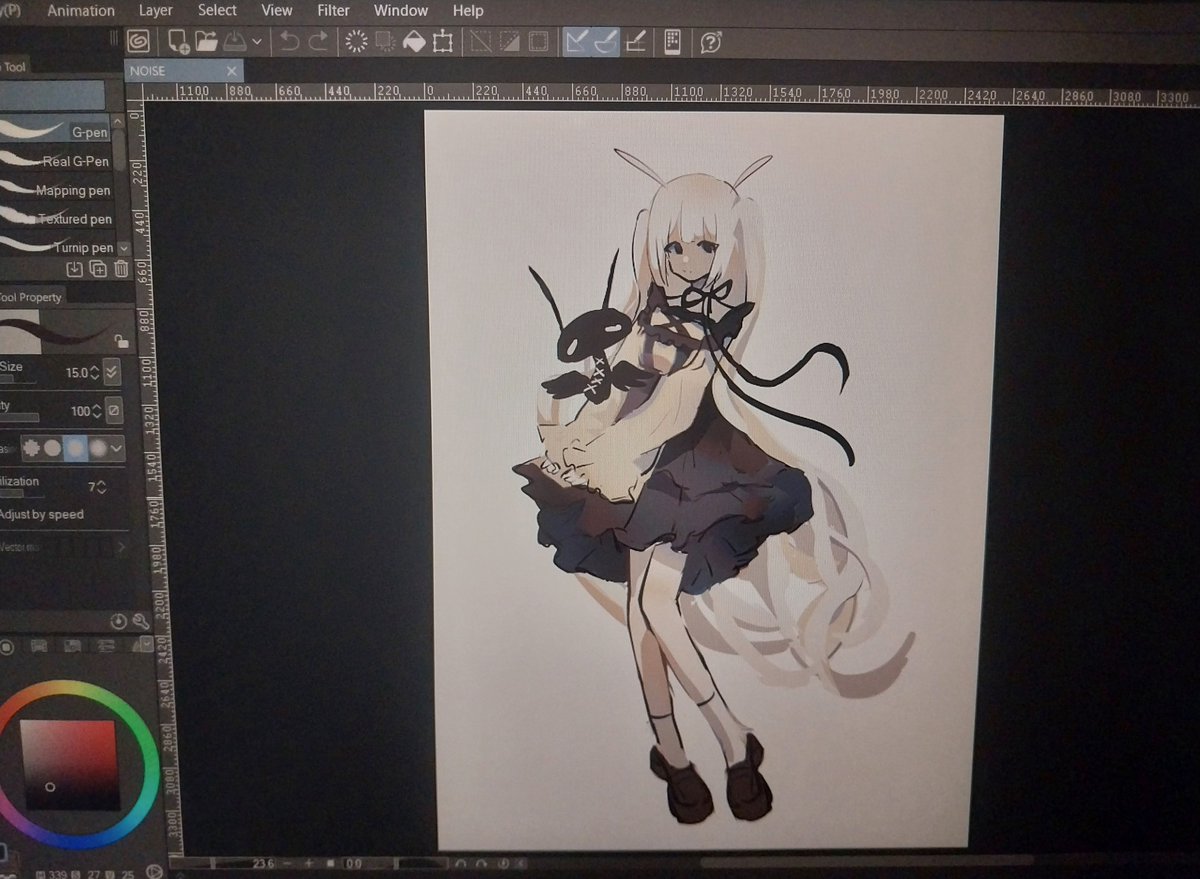Click the Clear (dotted circle) icon
The height and width of the screenshot is (879, 1200).
coord(356,41)
